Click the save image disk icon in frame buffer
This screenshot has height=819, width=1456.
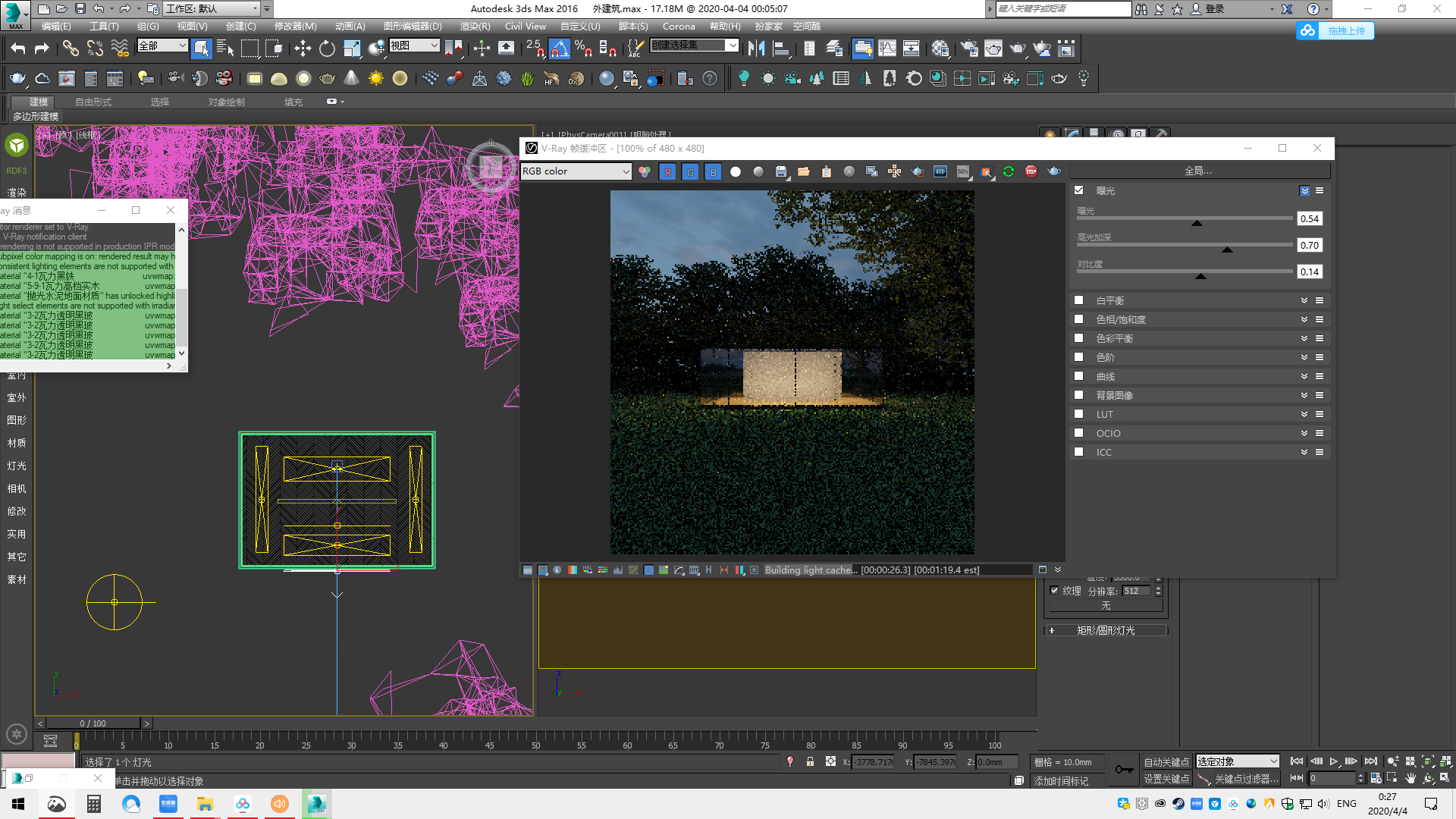coord(781,171)
